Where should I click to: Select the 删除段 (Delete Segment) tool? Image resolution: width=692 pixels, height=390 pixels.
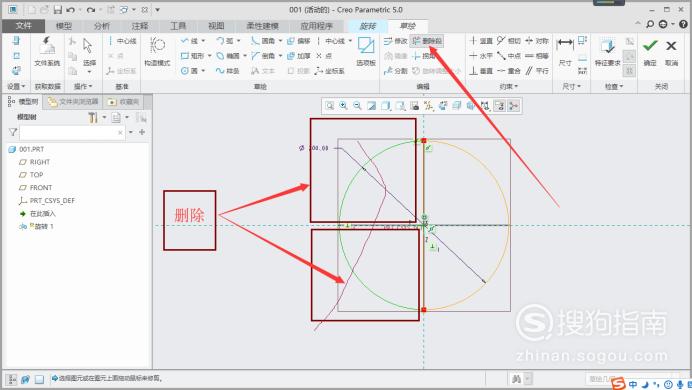coord(427,41)
